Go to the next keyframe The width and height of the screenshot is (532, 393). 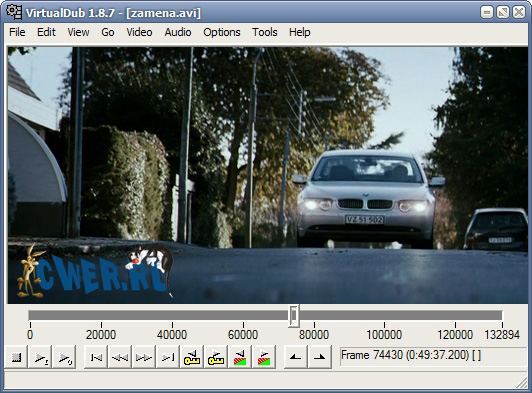(x=216, y=357)
